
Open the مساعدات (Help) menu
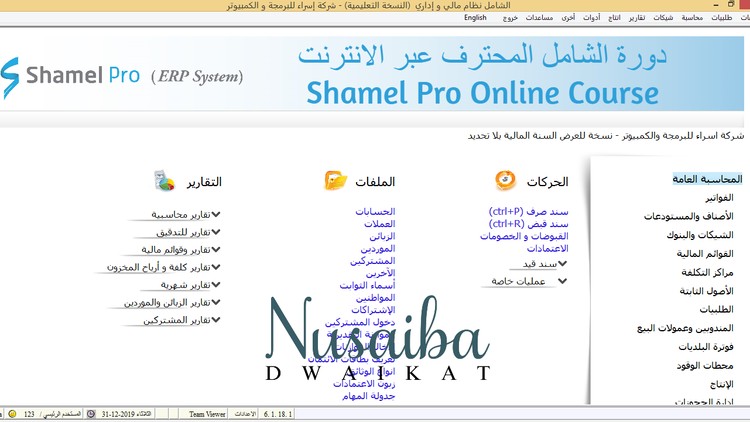539,18
